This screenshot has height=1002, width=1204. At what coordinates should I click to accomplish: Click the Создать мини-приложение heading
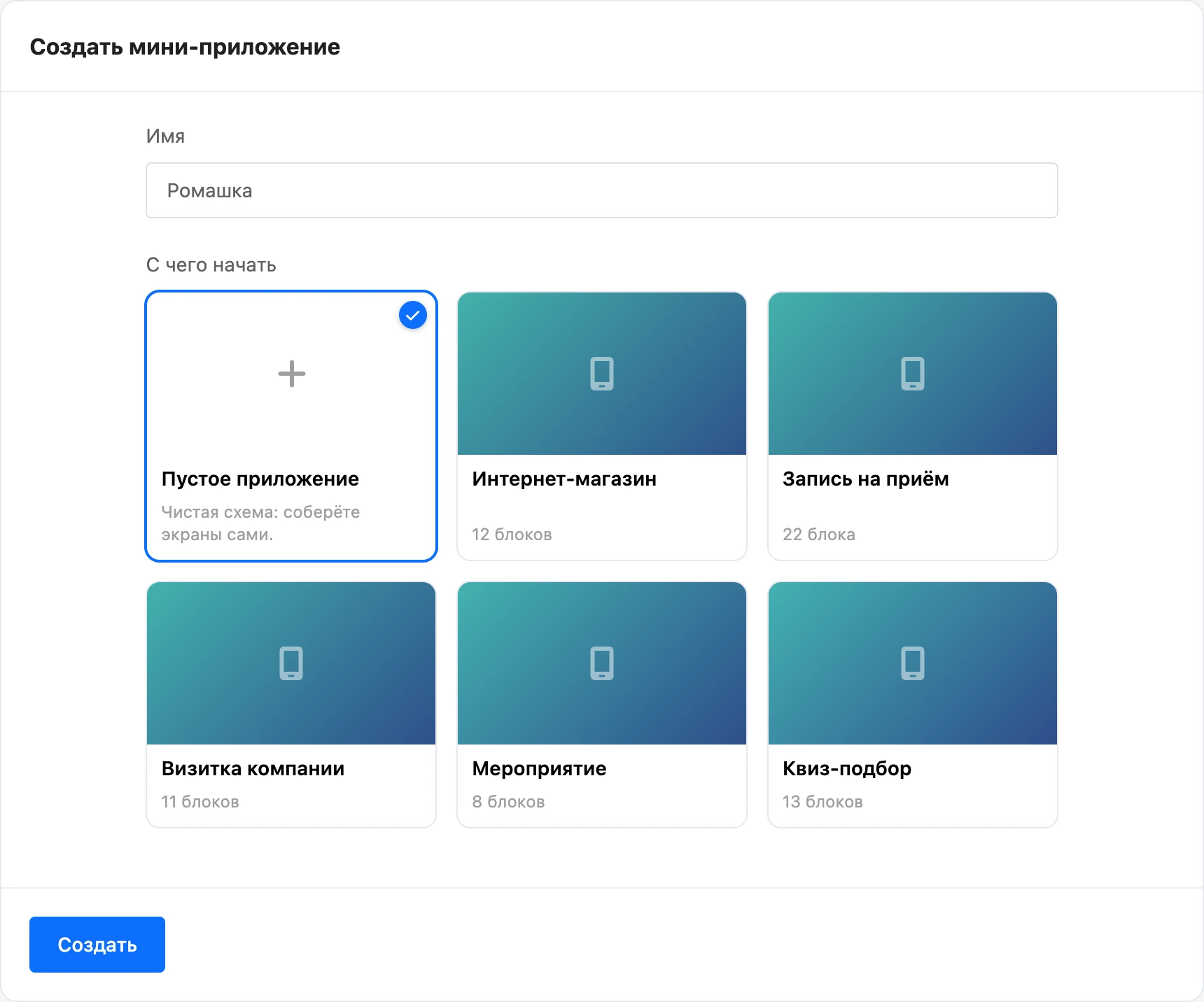(185, 47)
